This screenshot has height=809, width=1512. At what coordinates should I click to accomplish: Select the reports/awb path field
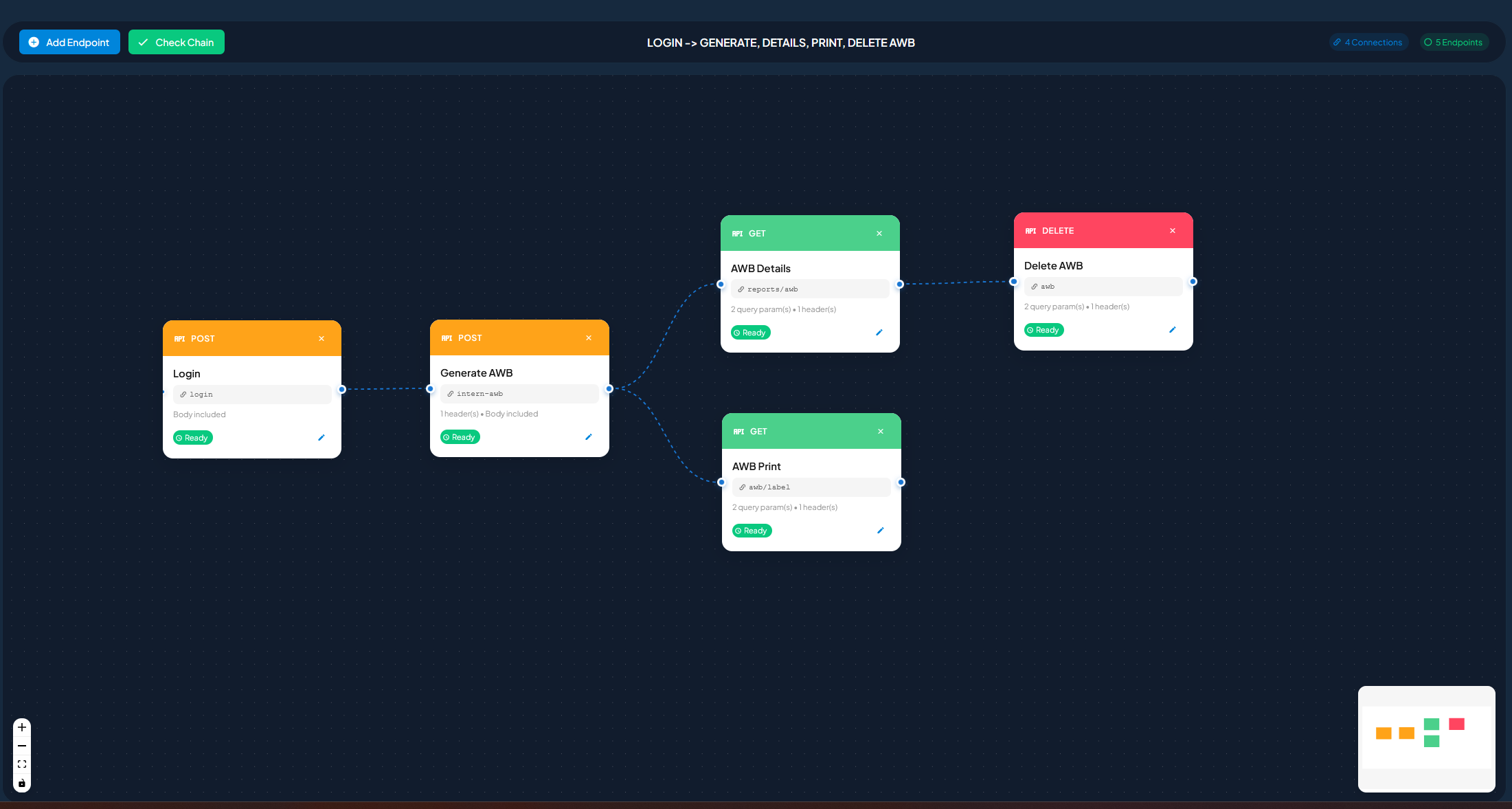810,289
